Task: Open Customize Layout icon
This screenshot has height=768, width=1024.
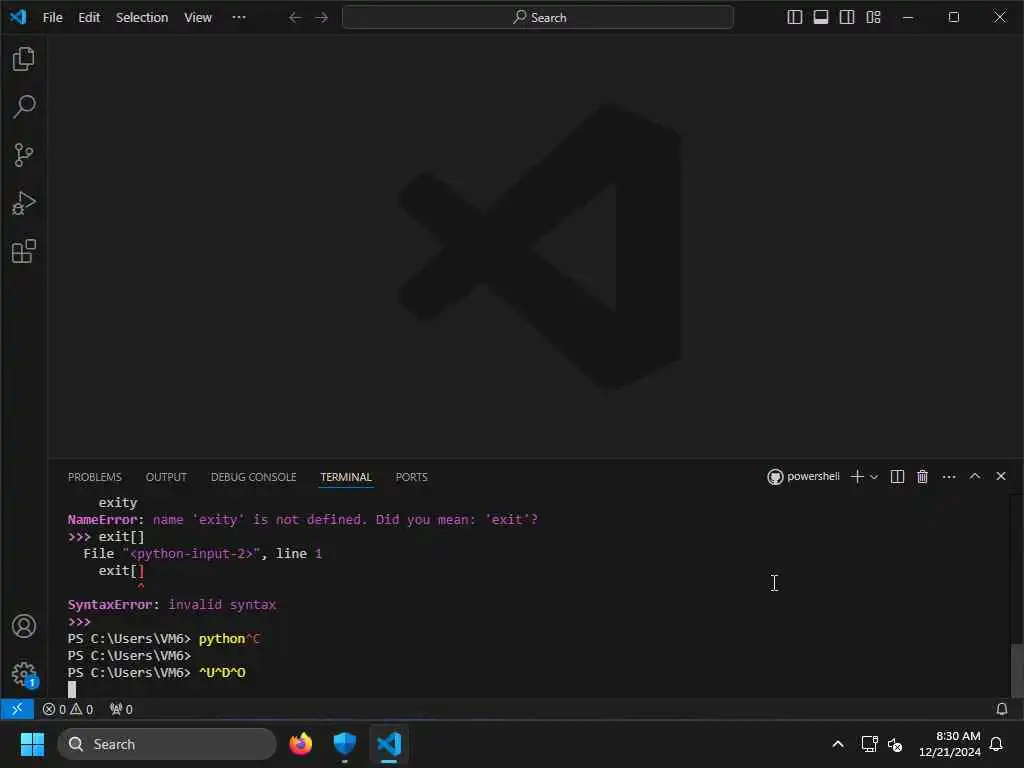Action: pos(873,18)
